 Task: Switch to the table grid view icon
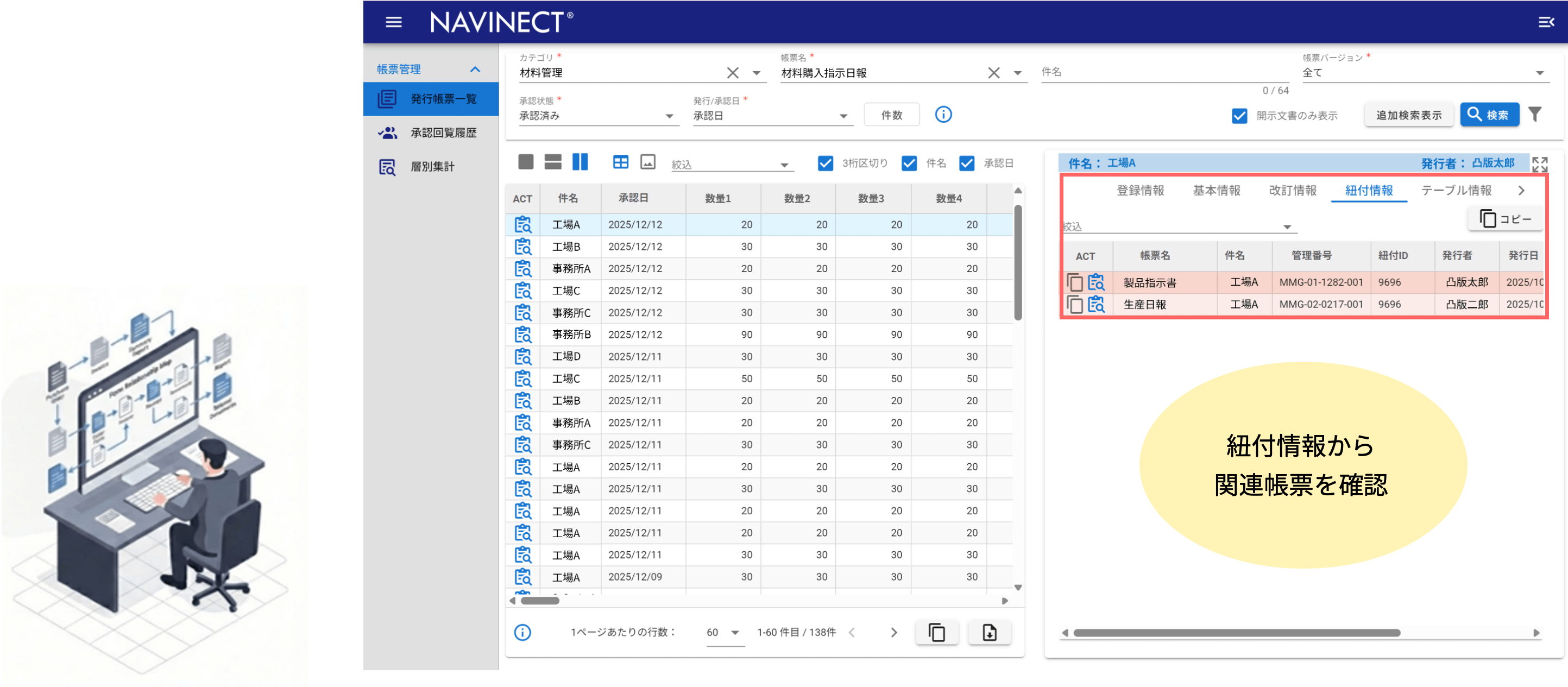(x=620, y=162)
